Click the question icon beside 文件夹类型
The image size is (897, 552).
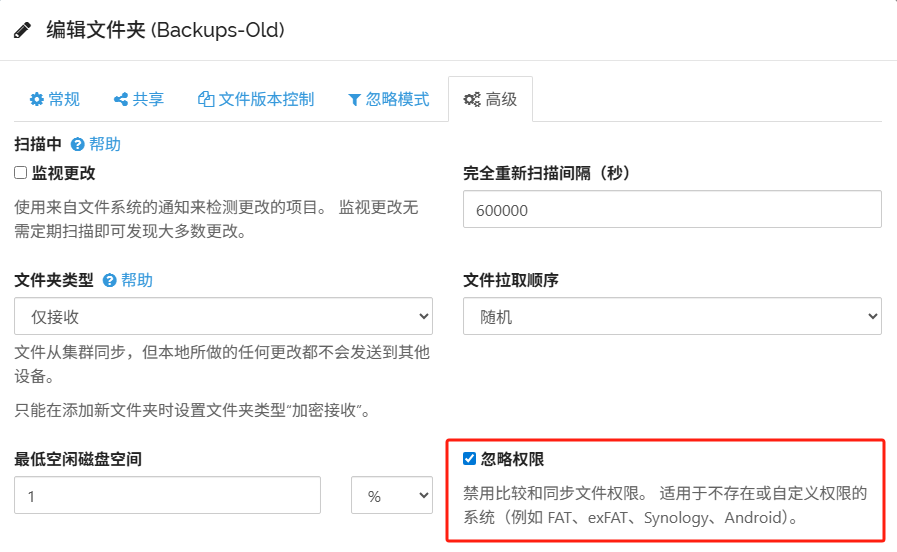pyautogui.click(x=110, y=281)
